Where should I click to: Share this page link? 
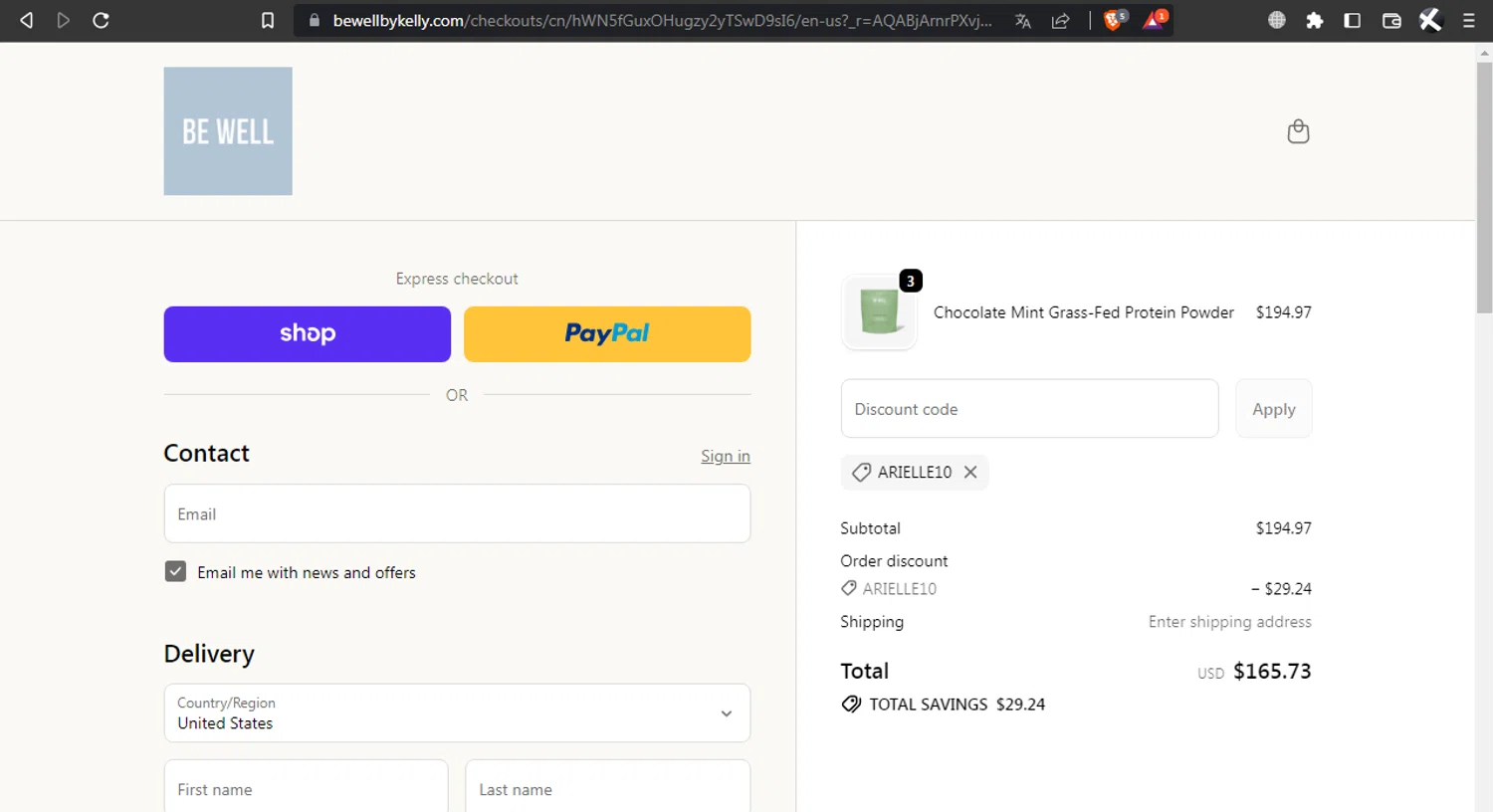coord(1061,20)
